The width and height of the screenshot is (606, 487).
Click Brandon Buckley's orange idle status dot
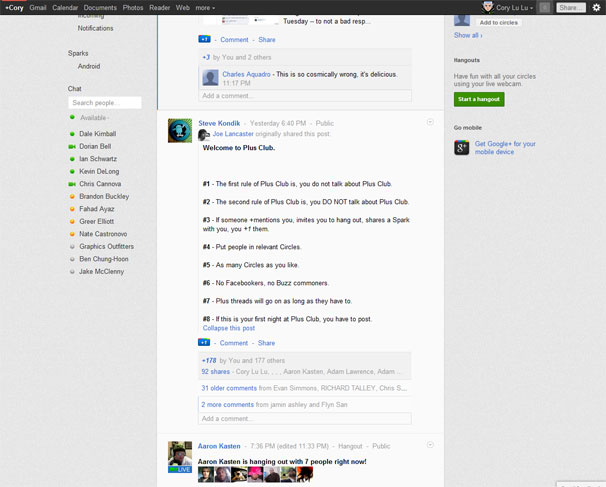point(72,196)
